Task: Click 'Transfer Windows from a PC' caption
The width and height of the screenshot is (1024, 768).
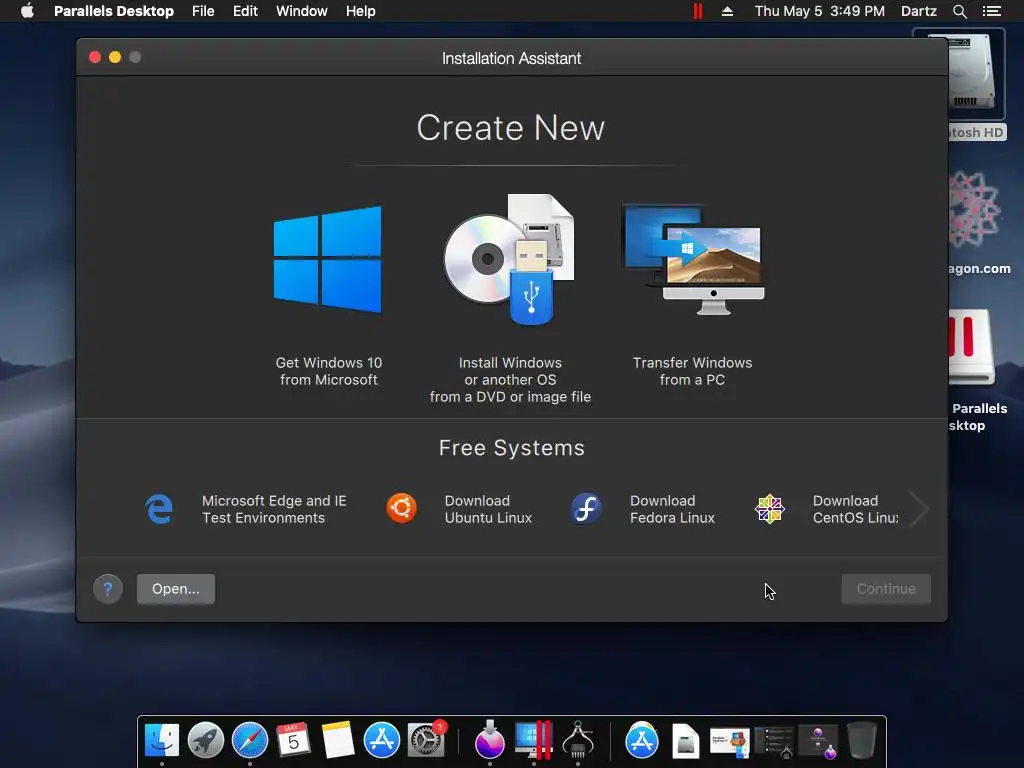Action: [x=692, y=371]
